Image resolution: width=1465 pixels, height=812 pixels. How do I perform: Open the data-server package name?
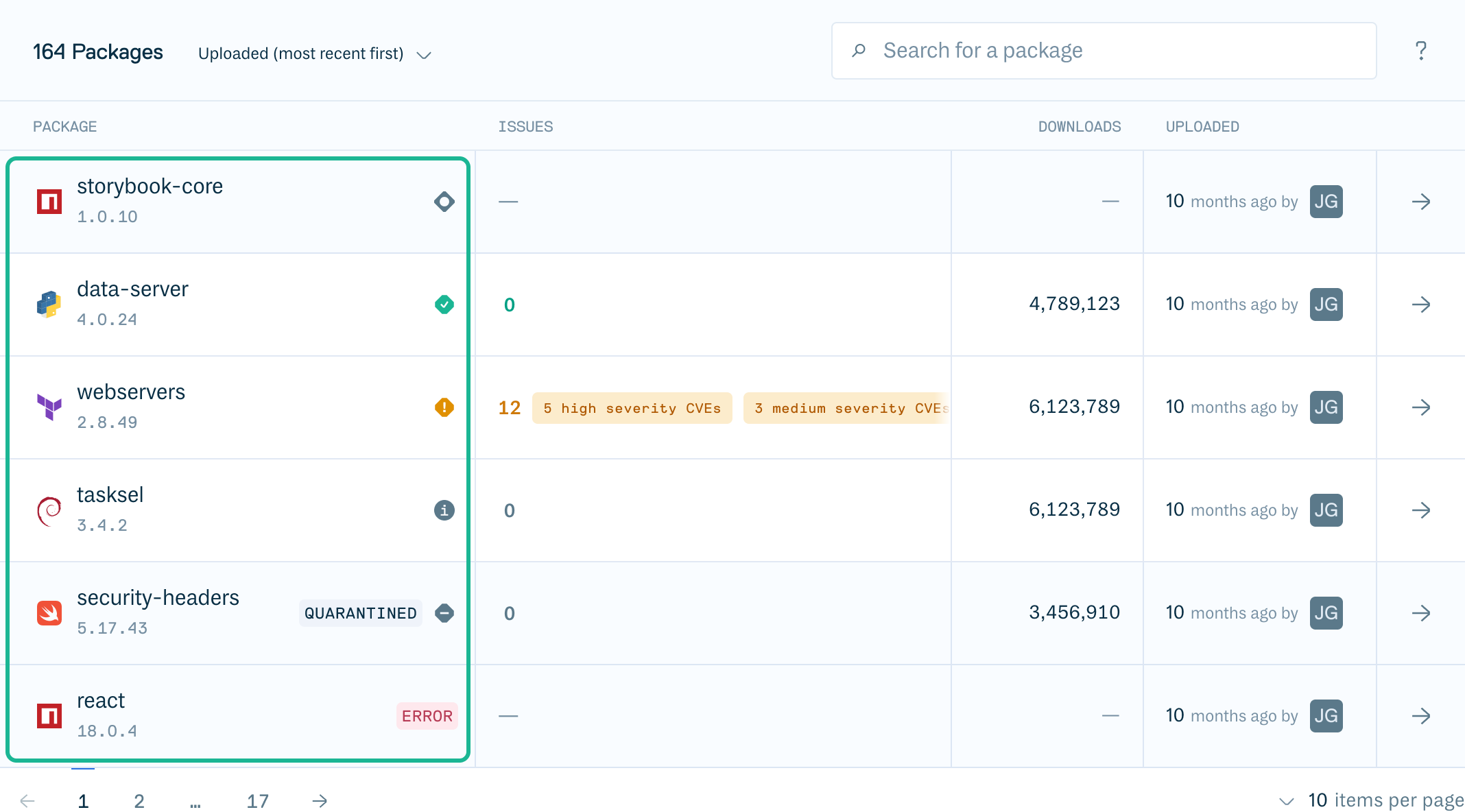pos(132,289)
